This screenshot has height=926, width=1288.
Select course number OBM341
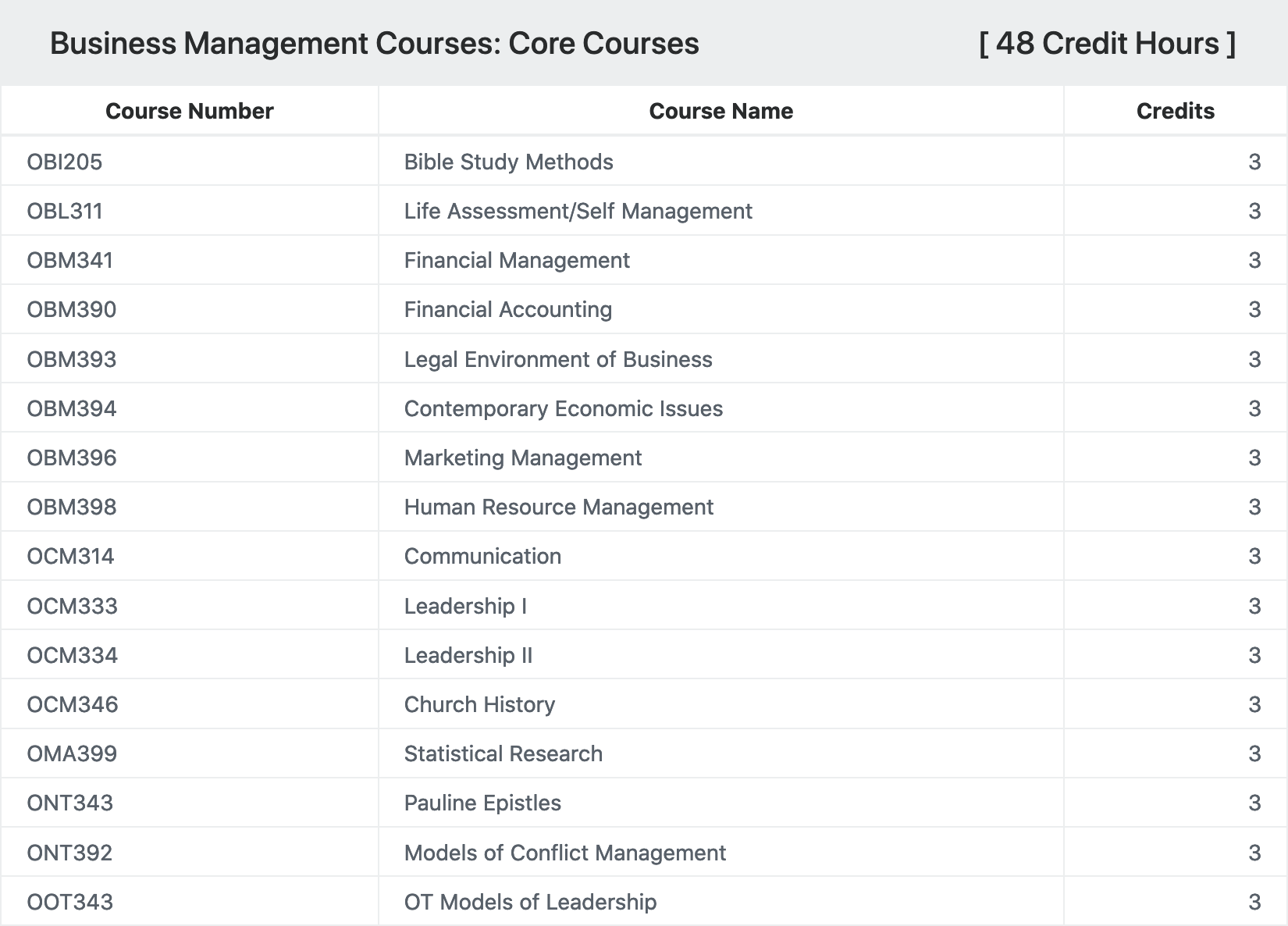[70, 260]
